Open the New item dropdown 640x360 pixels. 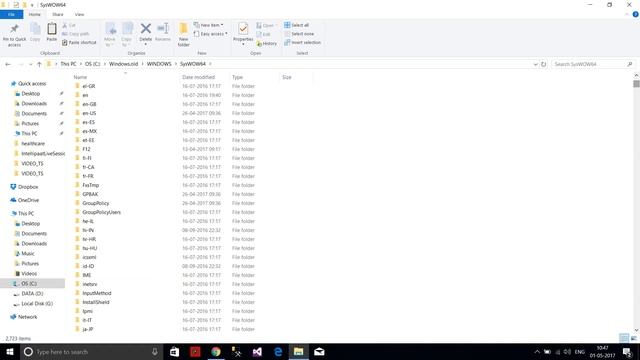[209, 25]
